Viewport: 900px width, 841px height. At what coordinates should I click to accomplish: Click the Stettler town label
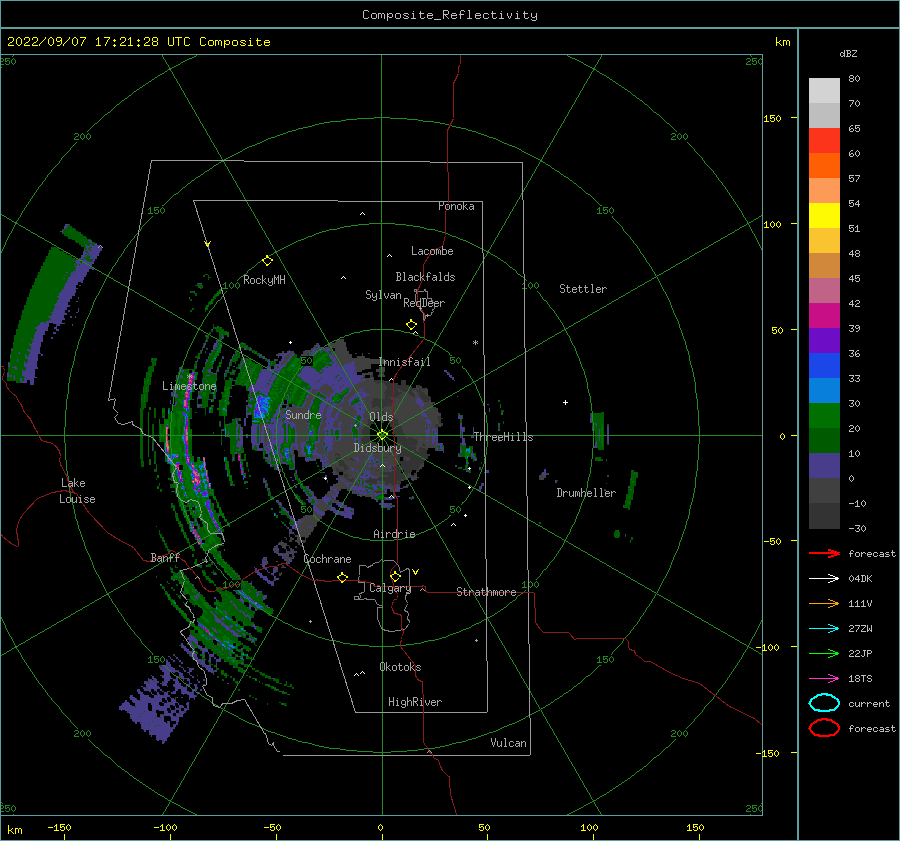pos(583,289)
